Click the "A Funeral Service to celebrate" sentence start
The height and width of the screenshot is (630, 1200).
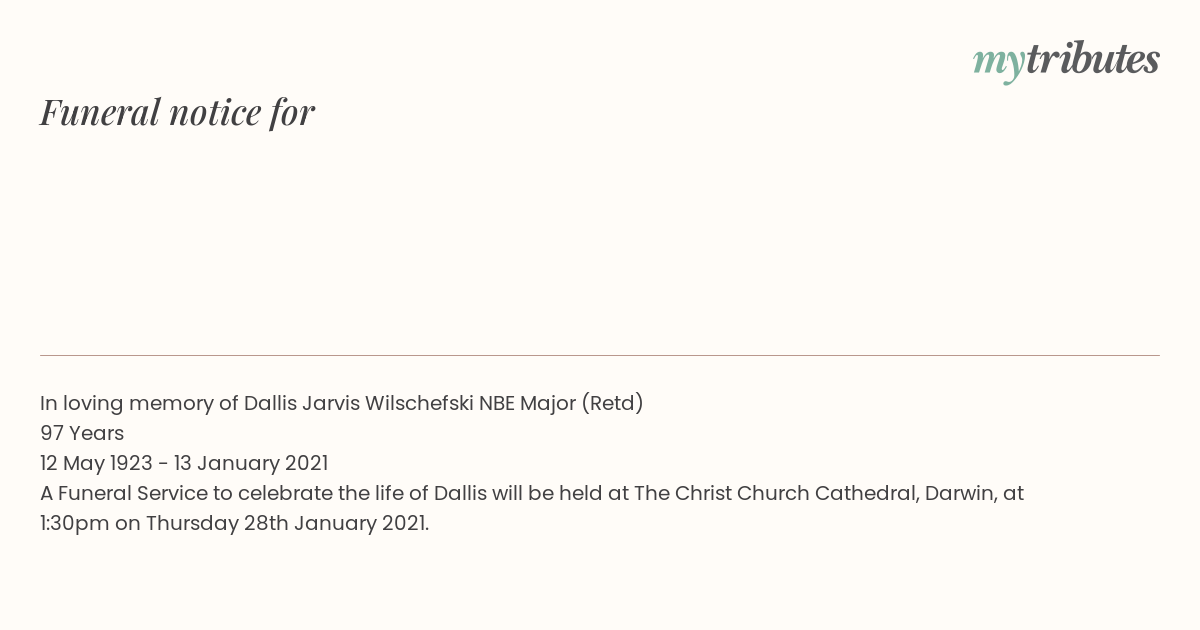(186, 493)
